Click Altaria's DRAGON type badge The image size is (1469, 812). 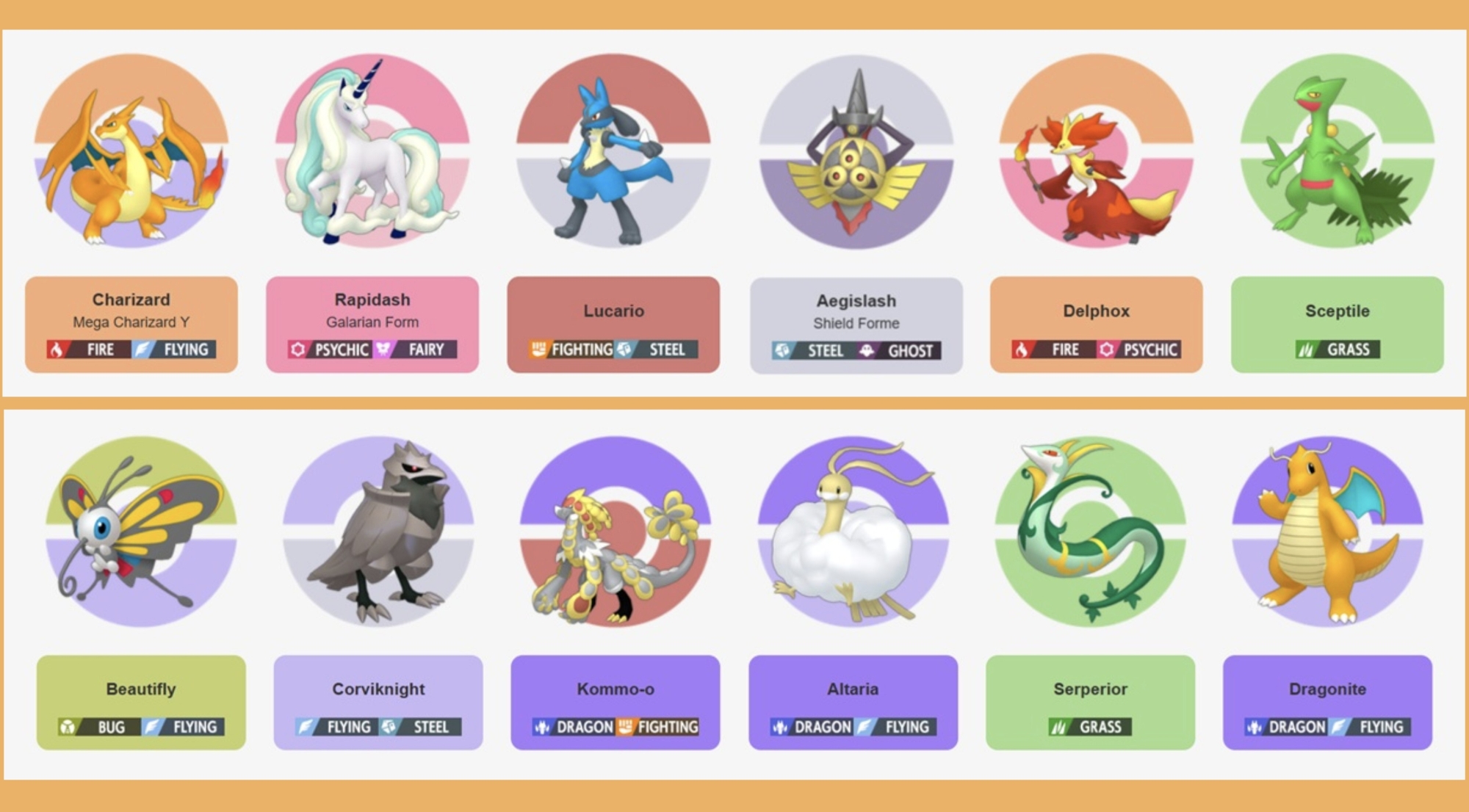point(811,727)
